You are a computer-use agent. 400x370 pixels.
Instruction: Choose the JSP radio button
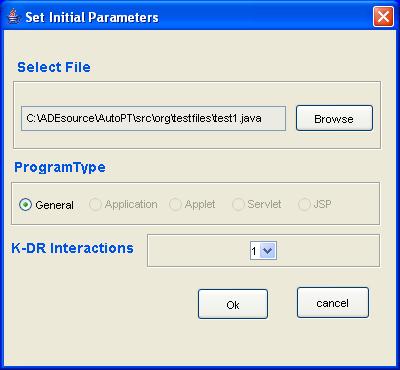304,204
